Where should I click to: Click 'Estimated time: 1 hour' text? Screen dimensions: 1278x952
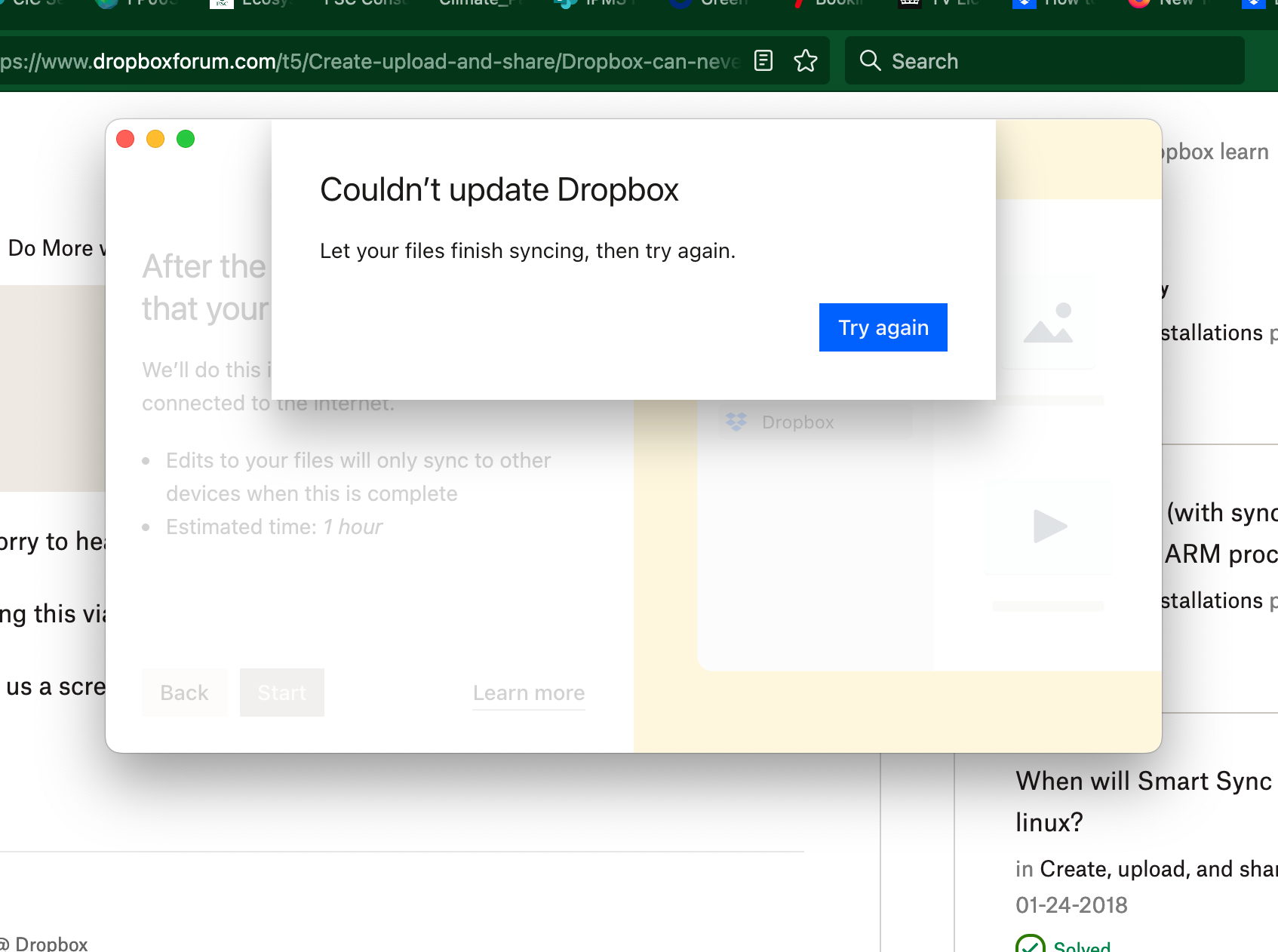tap(274, 527)
